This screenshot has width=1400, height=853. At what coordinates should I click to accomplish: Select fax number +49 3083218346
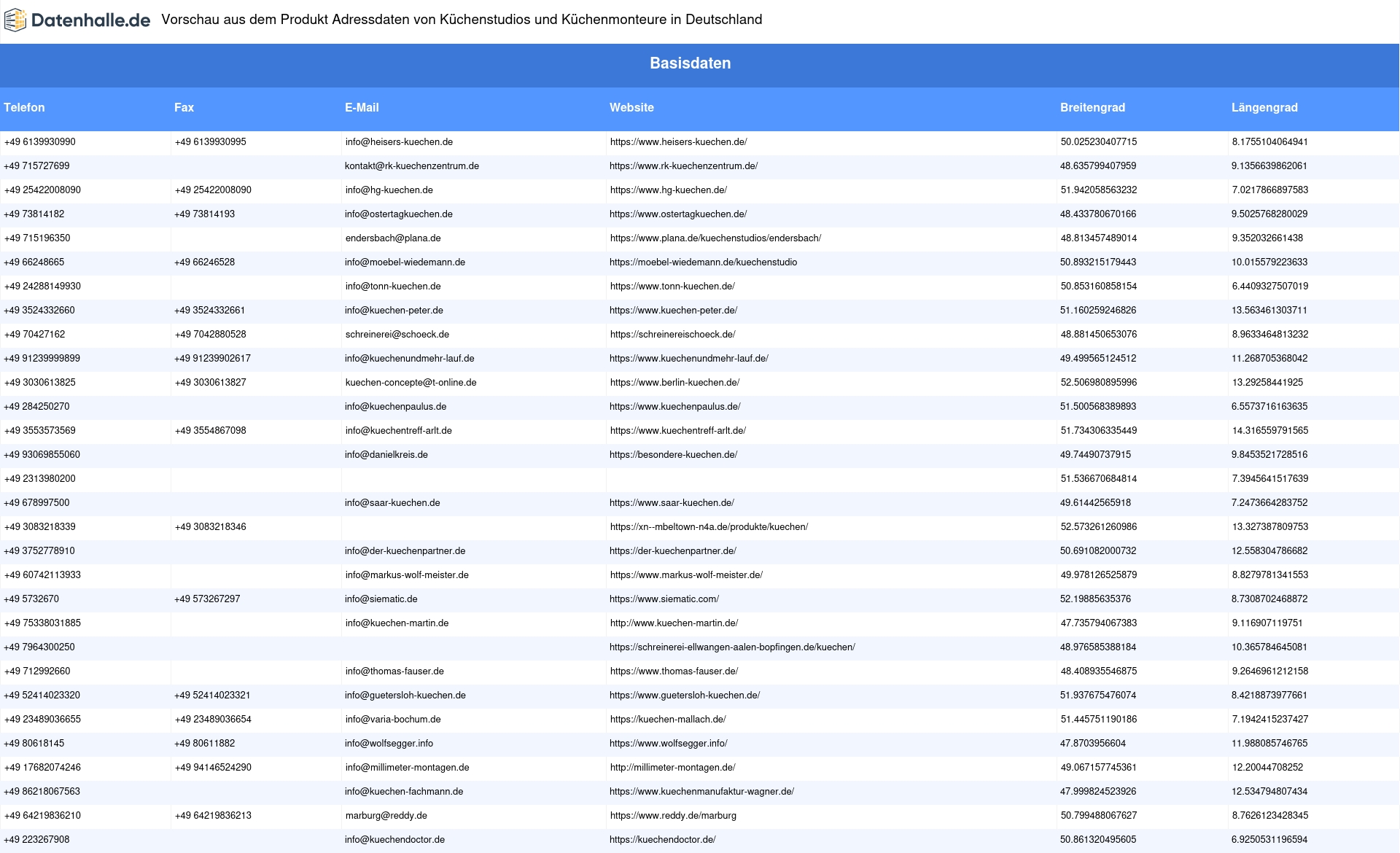[x=210, y=527]
